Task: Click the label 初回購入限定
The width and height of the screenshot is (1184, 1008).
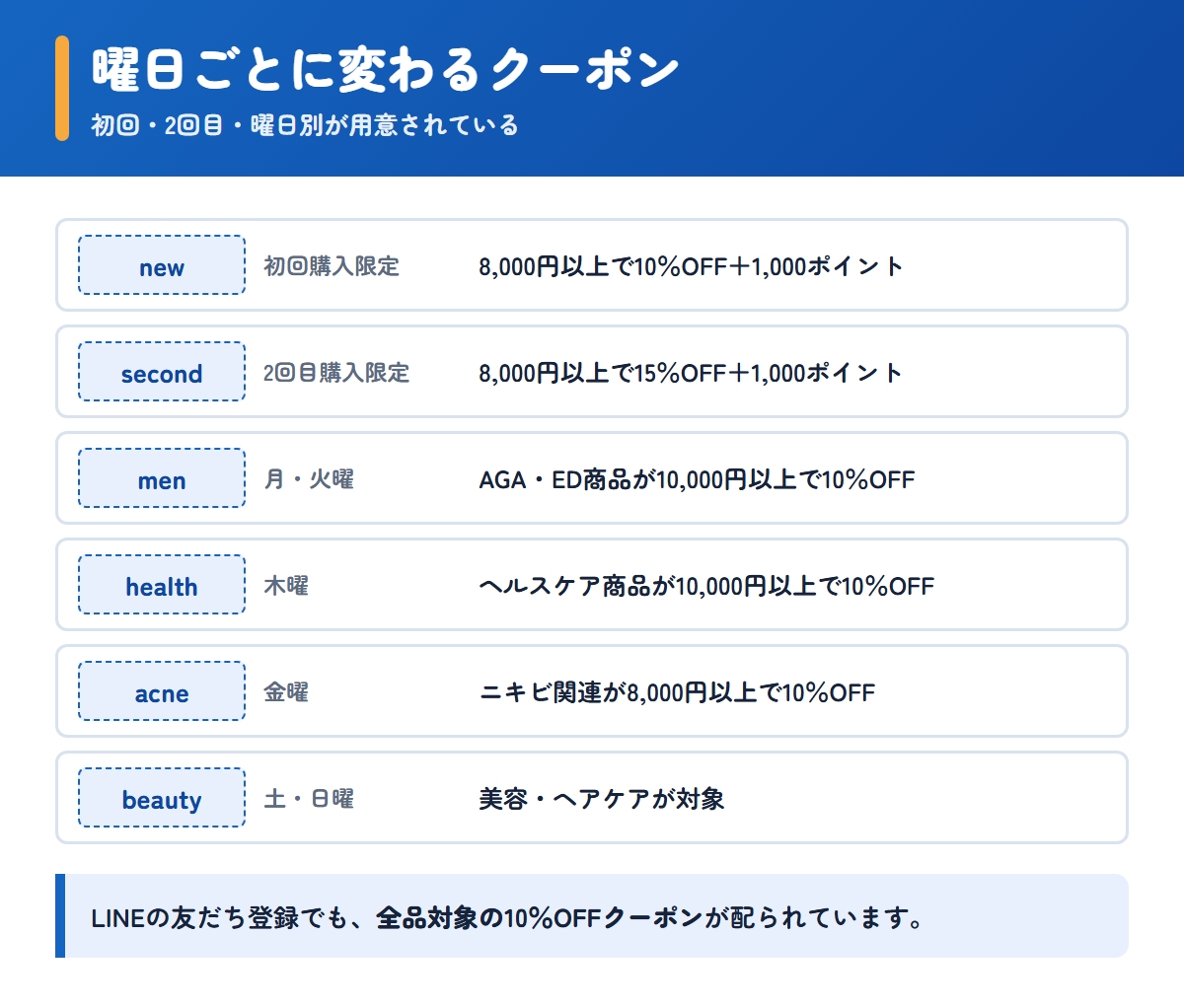Action: pos(332,266)
